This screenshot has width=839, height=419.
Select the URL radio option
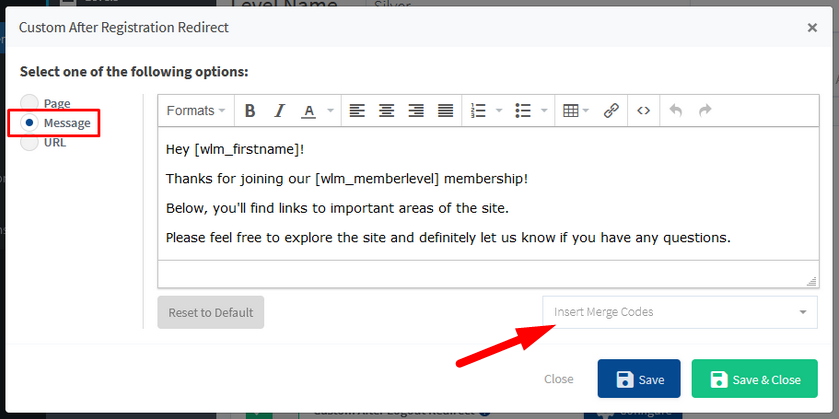[x=29, y=142]
